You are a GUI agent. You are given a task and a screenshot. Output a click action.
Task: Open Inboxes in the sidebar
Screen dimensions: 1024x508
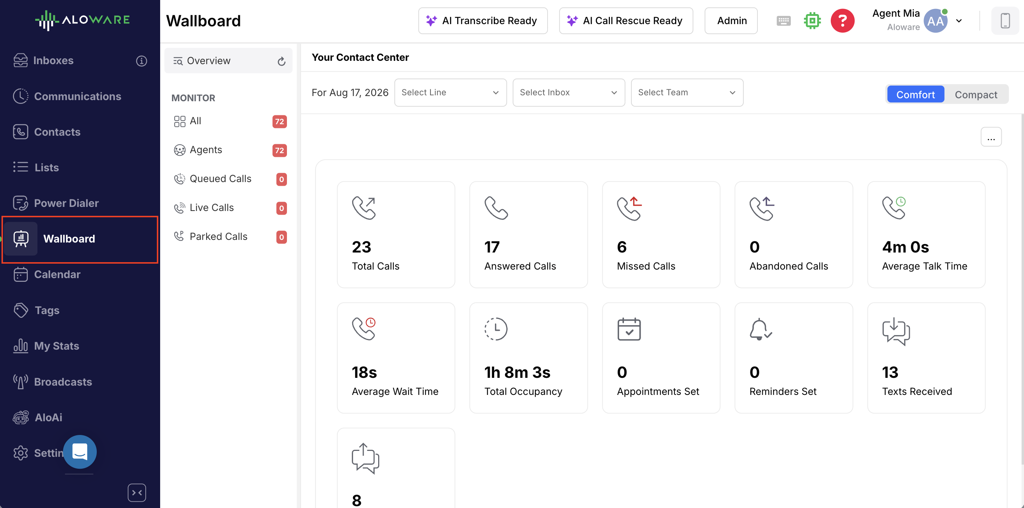coord(54,61)
